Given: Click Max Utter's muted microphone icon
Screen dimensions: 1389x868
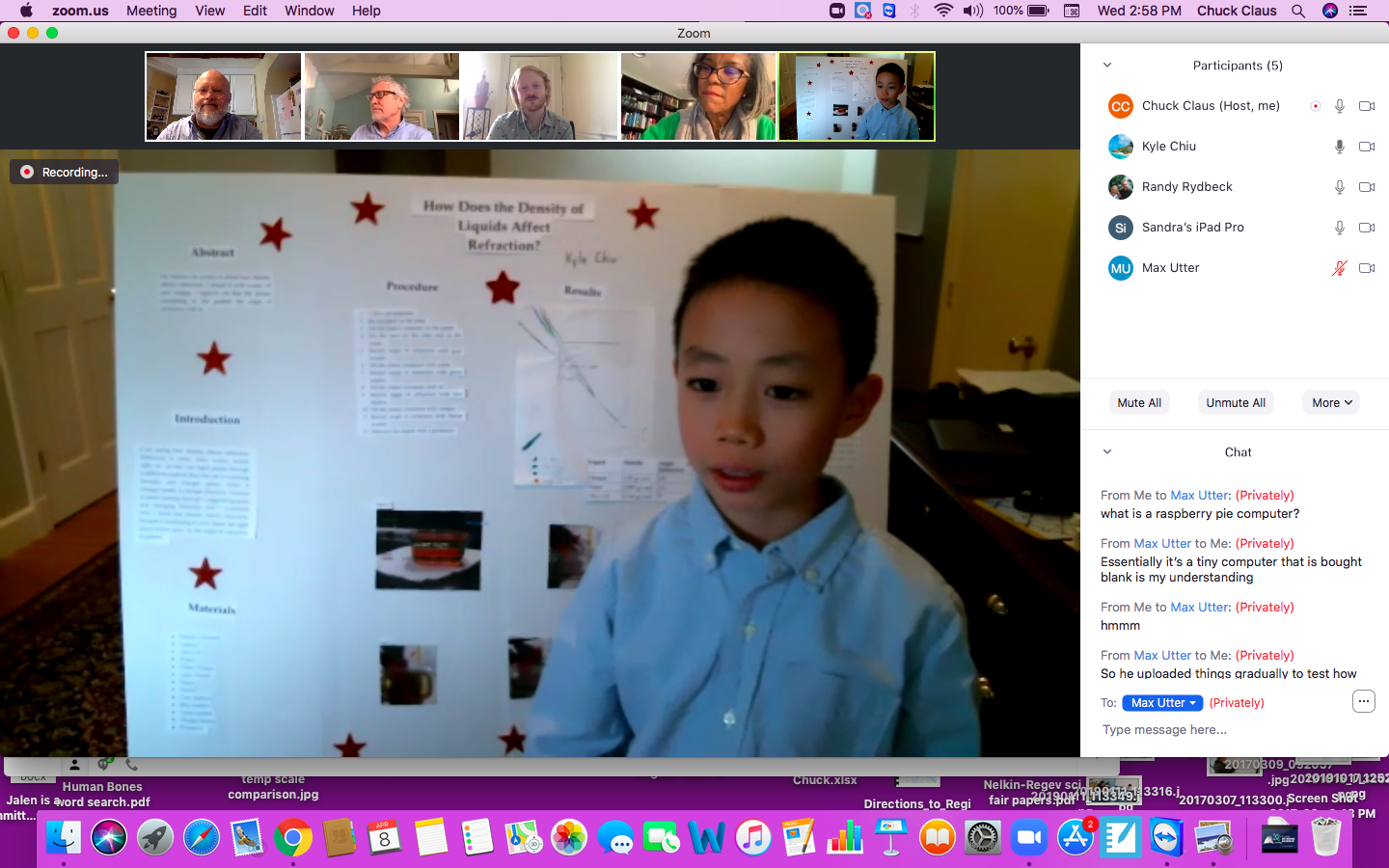Looking at the screenshot, I should click(1339, 268).
